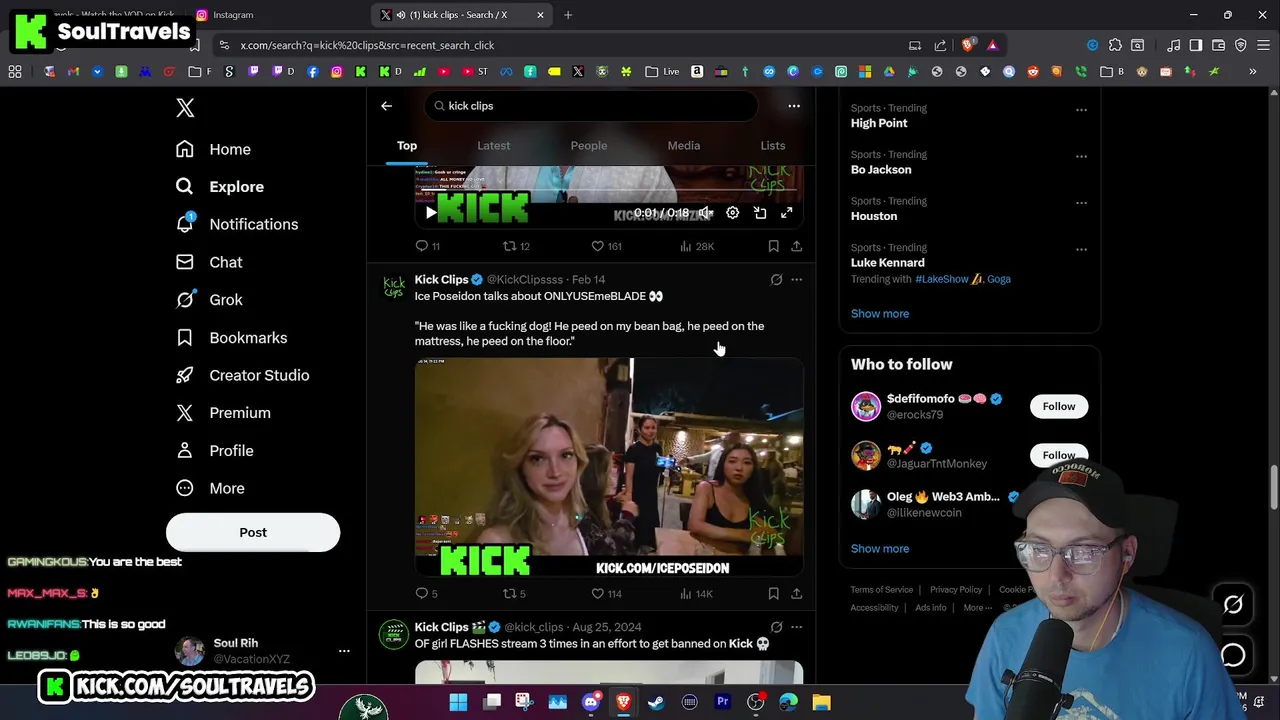Click the Post button
Viewport: 1280px width, 720px height.
tap(253, 532)
